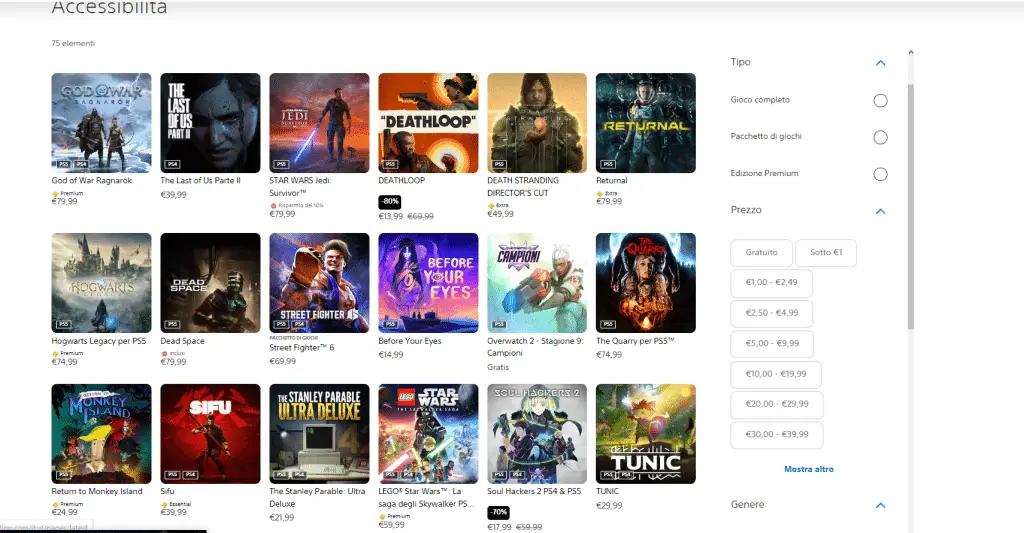Select the Edizione Premium radio button
The image size is (1024, 533).
click(880, 174)
